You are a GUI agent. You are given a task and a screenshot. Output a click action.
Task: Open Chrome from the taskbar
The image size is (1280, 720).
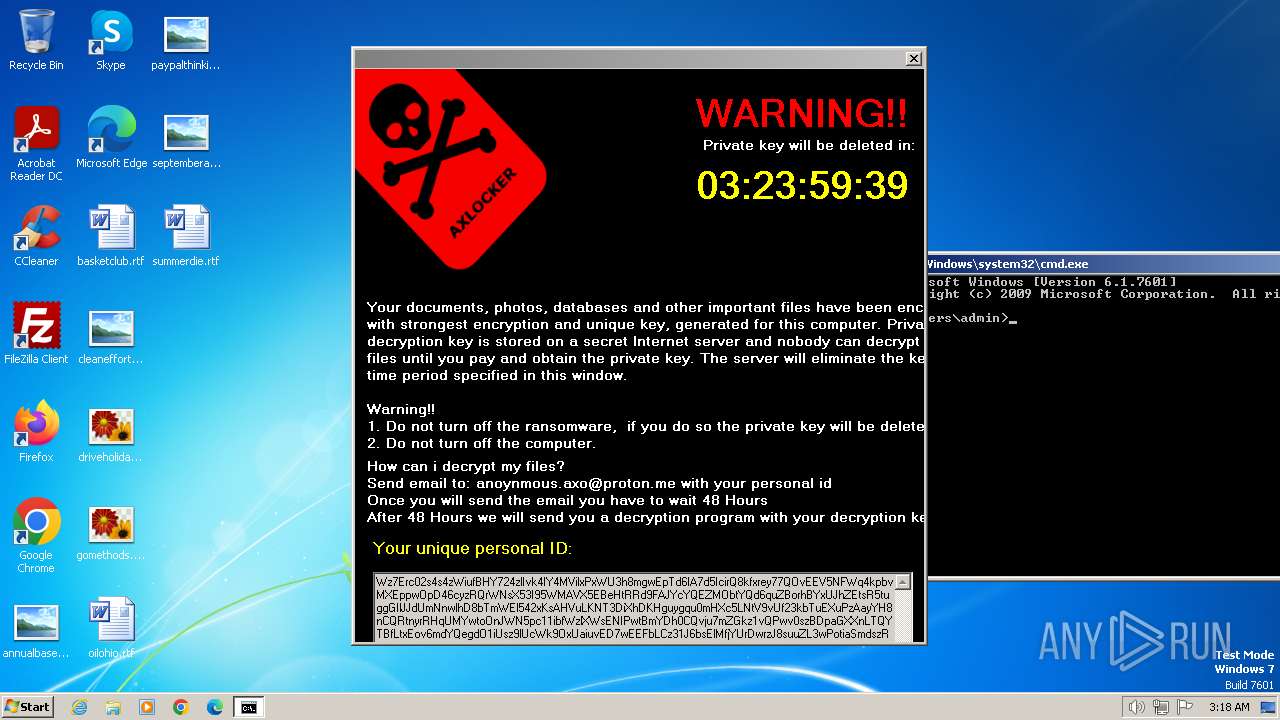(181, 707)
